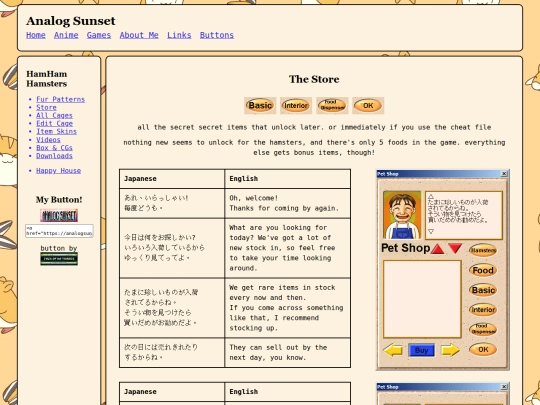This screenshot has height=405, width=540.
Task: Click the HamHam Hamsters sidebar heading
Action: click(47, 79)
